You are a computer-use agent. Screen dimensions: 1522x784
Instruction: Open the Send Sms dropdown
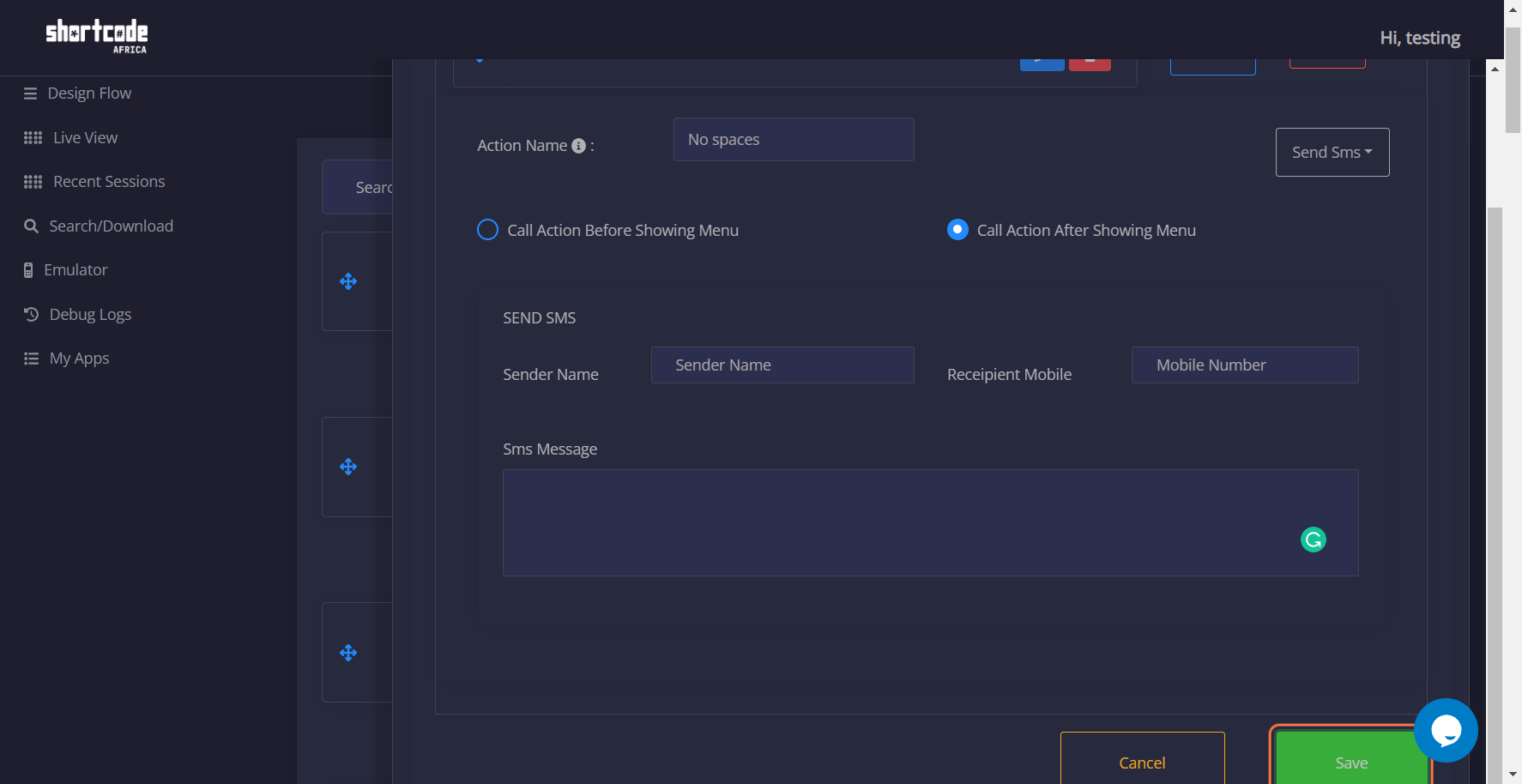1332,153
